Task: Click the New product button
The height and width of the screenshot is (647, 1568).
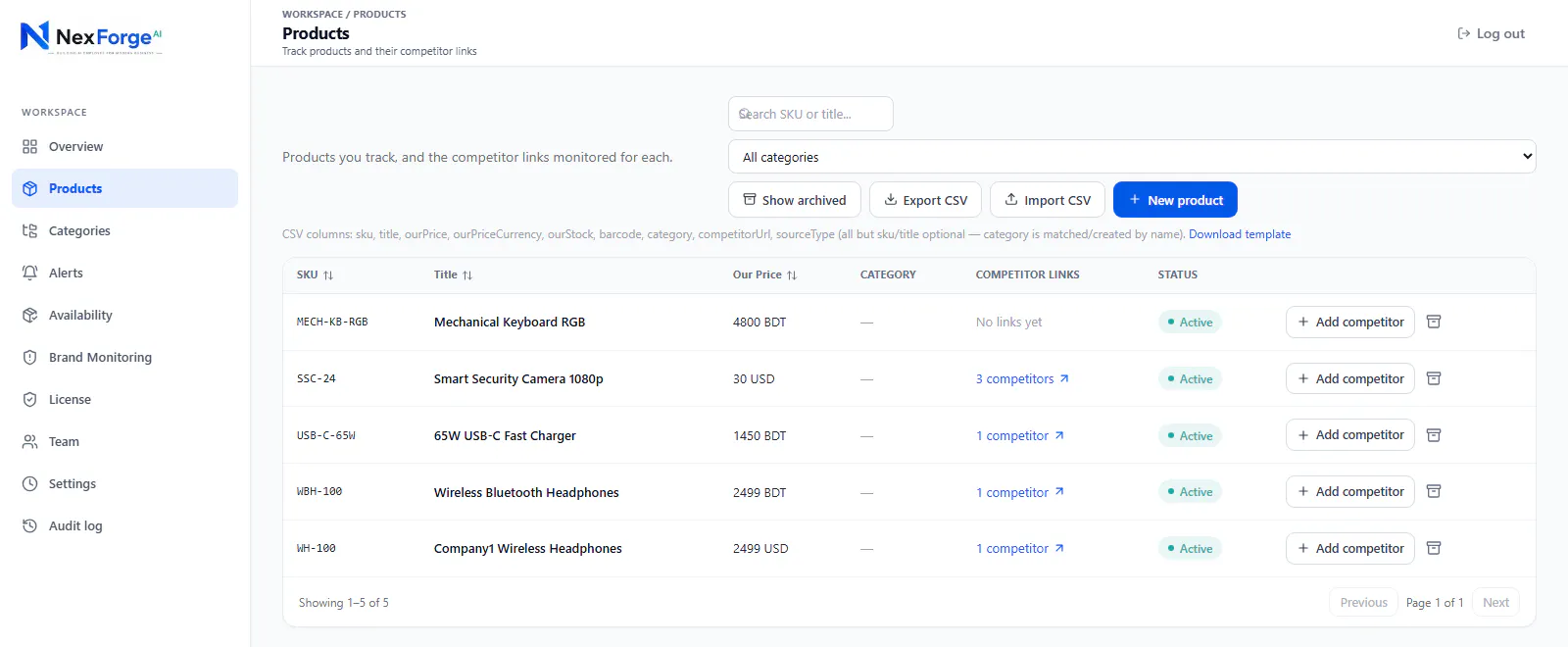Action: point(1175,200)
